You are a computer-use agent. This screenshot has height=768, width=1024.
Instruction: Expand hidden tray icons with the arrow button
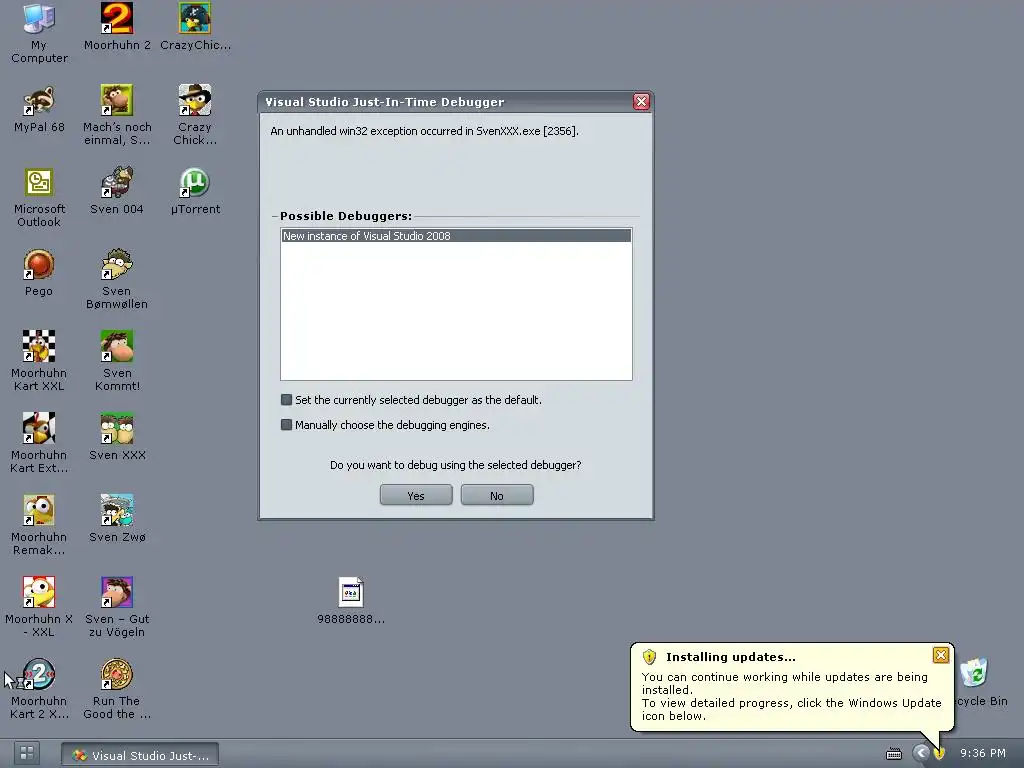point(921,753)
